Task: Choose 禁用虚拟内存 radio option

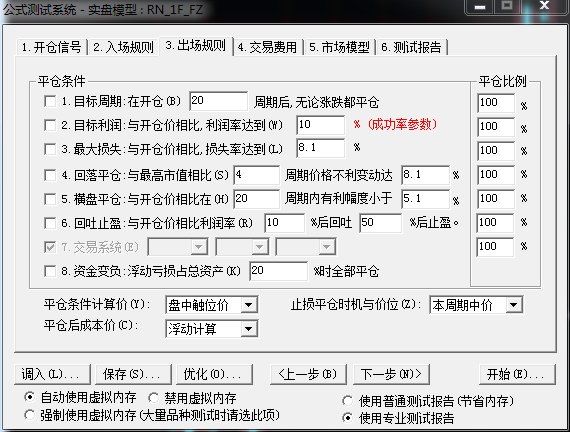Action: click(153, 398)
